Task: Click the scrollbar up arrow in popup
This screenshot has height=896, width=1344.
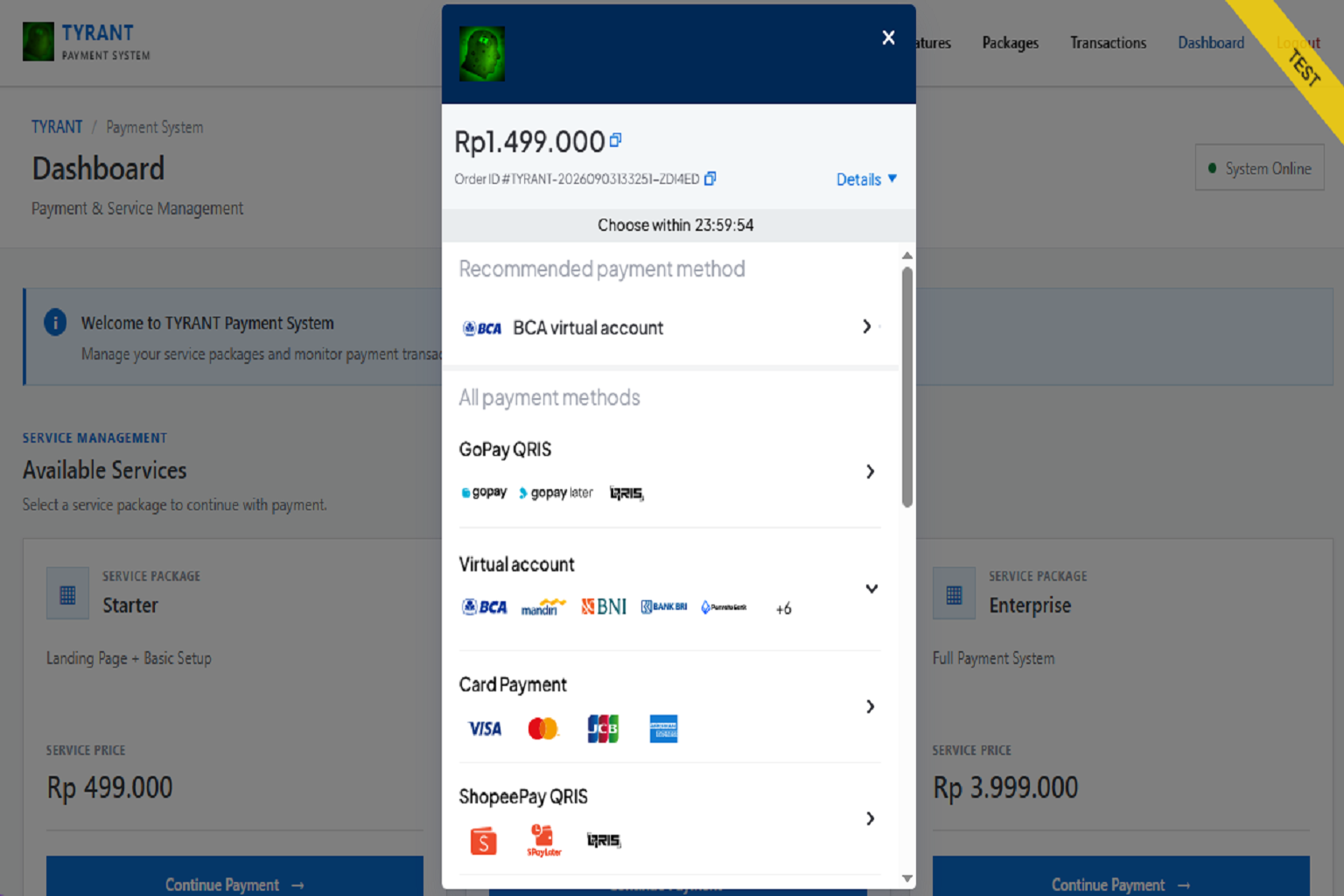Action: [x=907, y=255]
